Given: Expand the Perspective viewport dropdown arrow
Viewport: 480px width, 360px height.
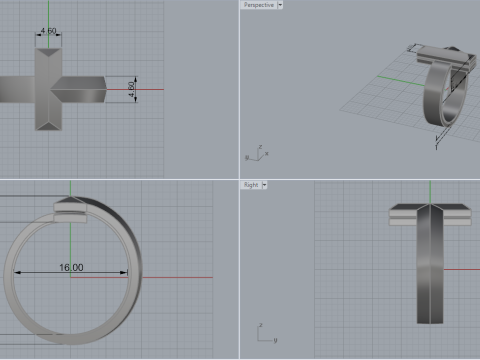Looking at the screenshot, I should pyautogui.click(x=280, y=5).
